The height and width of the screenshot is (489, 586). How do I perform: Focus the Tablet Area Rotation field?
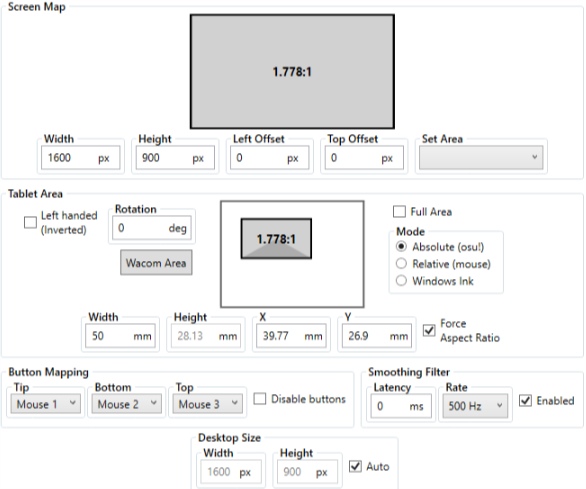(x=152, y=228)
